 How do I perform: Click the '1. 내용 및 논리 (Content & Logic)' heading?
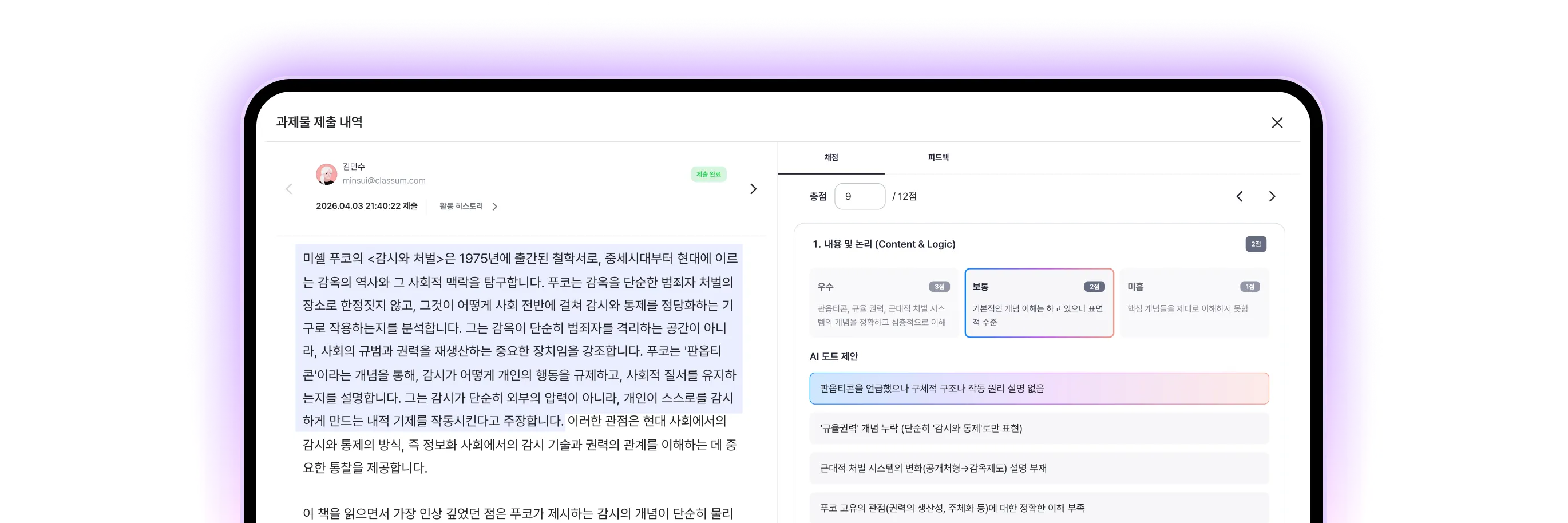coord(884,244)
